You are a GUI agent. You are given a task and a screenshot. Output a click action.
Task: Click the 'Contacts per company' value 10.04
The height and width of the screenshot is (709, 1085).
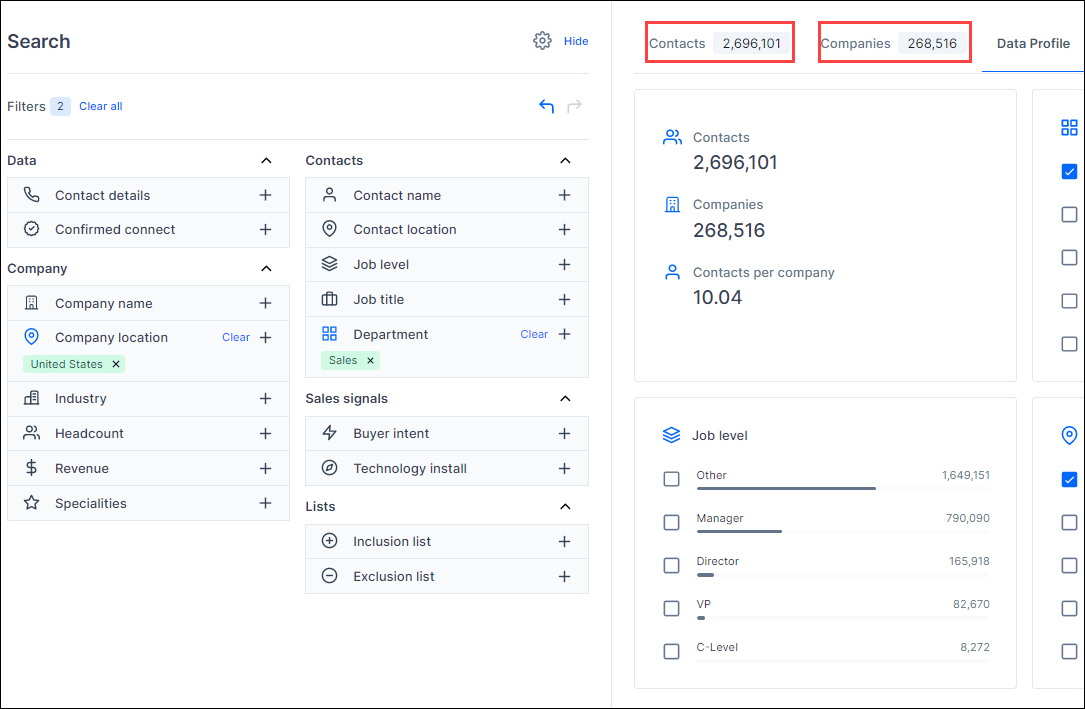coord(718,297)
